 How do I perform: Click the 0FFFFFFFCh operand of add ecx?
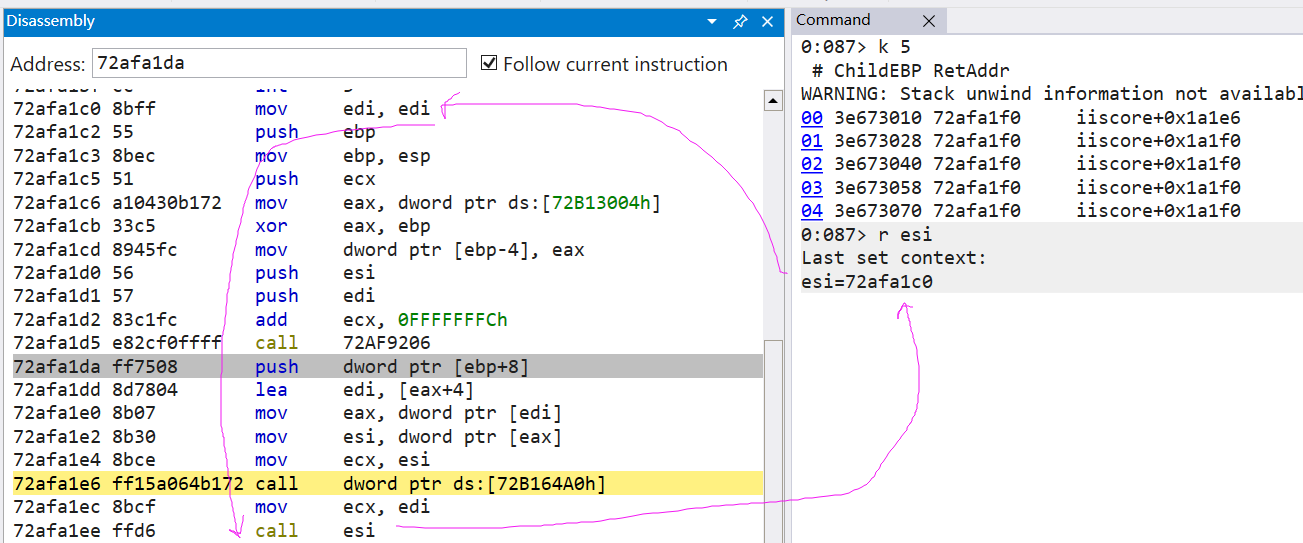[x=453, y=320]
